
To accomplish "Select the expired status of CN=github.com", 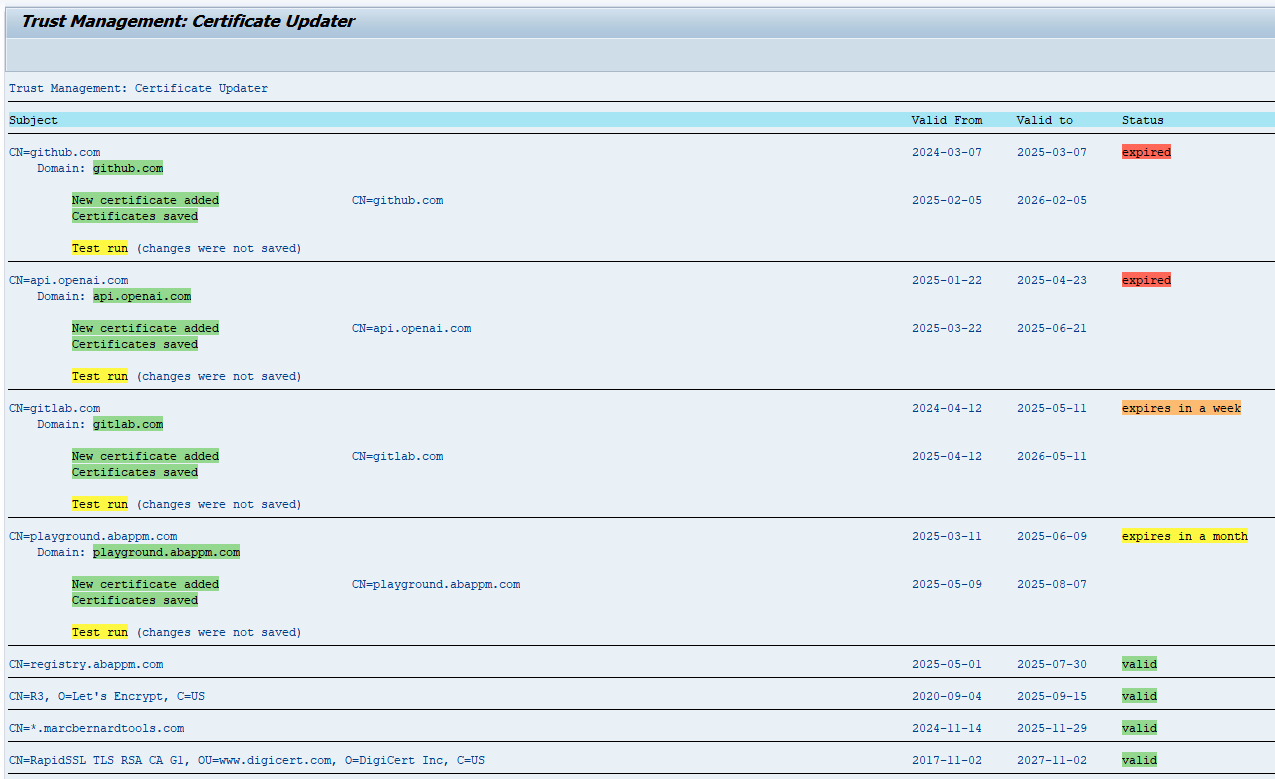I will pos(1146,152).
